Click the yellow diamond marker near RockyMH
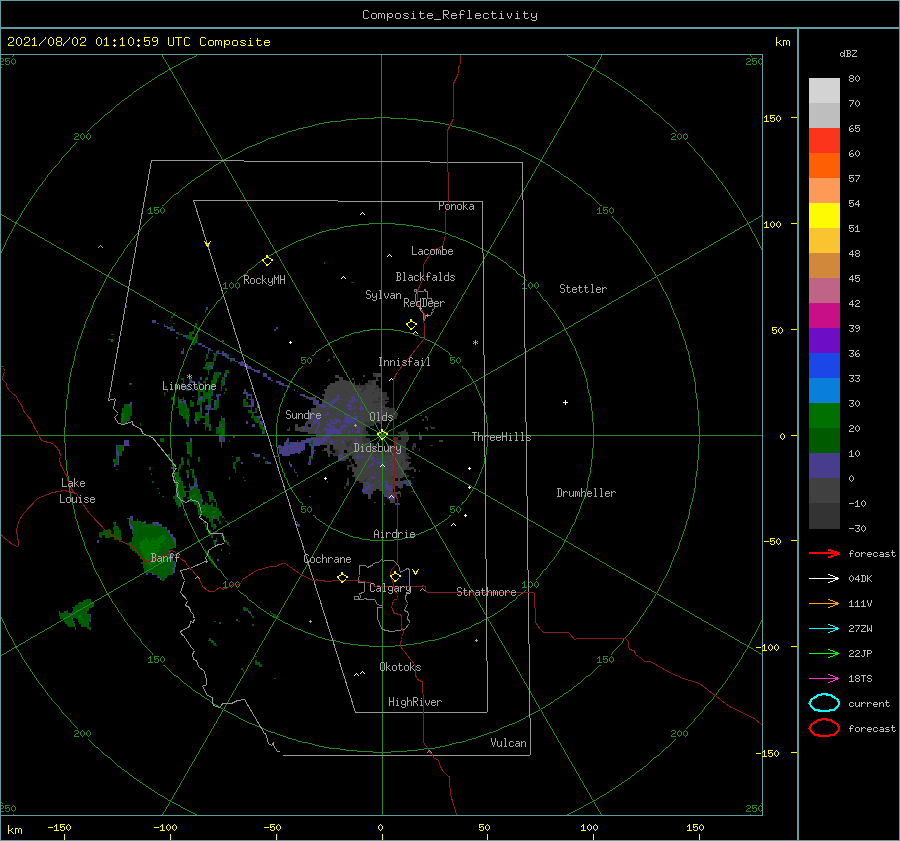The height and width of the screenshot is (841, 900). (x=267, y=261)
